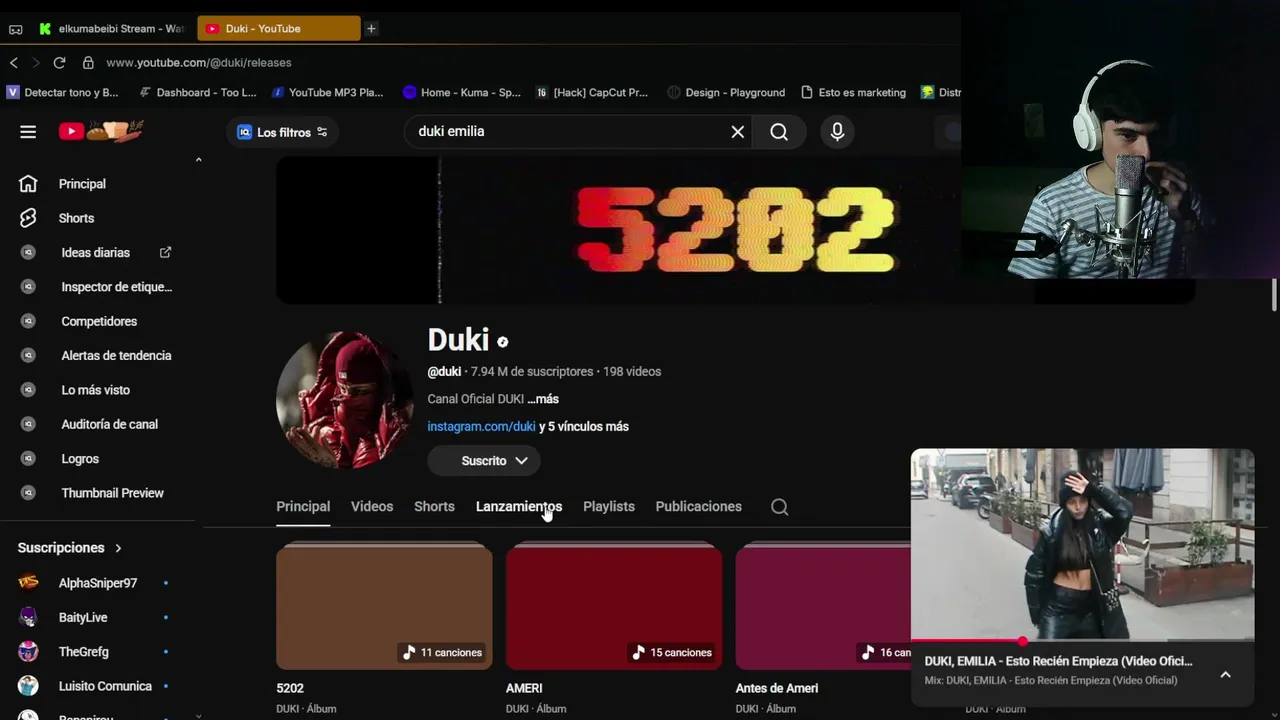Open Ideas diarias in the sidebar

[98, 253]
